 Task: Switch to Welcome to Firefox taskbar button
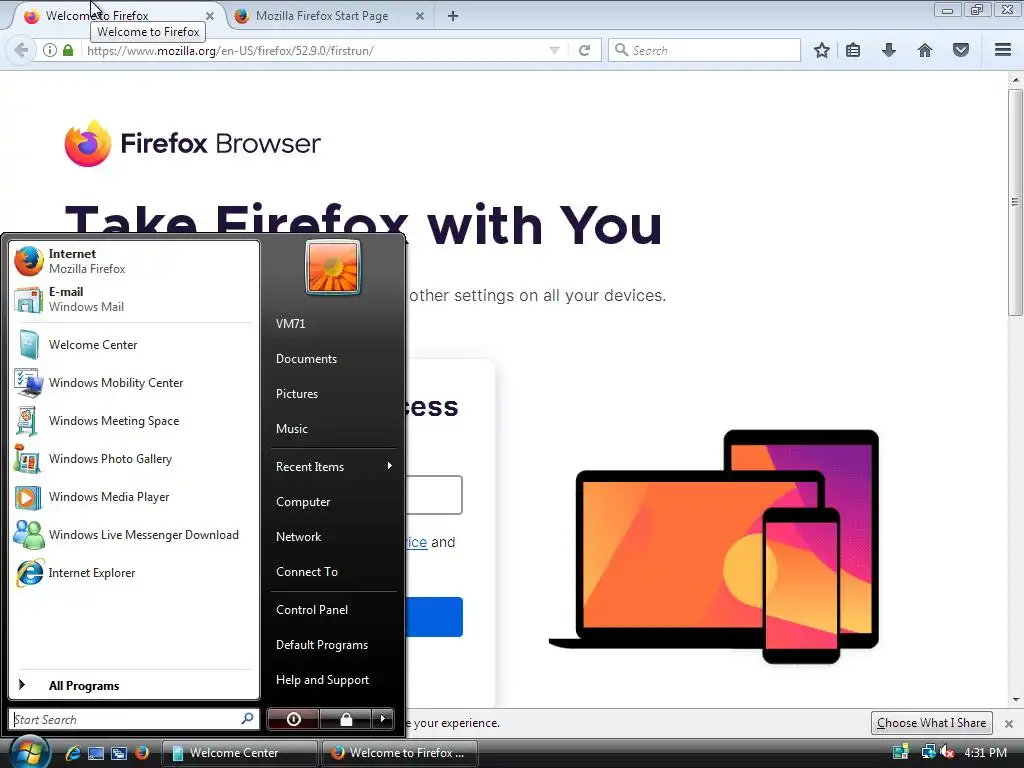point(400,753)
